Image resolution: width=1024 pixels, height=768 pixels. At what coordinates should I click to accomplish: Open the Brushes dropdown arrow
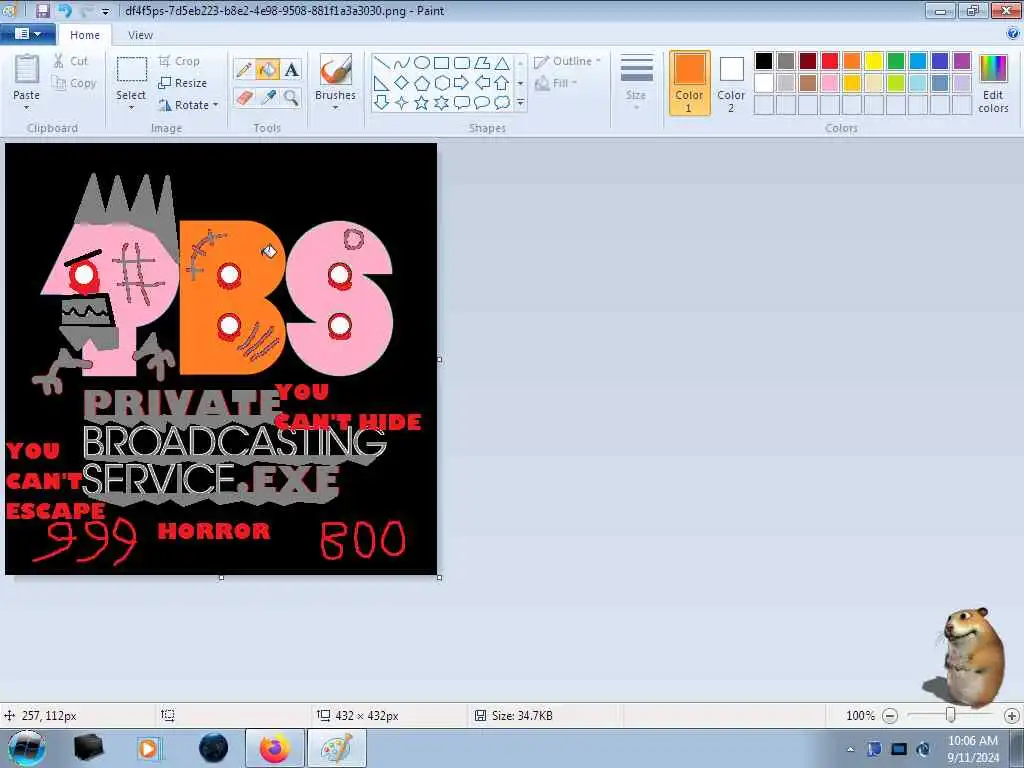(x=336, y=107)
